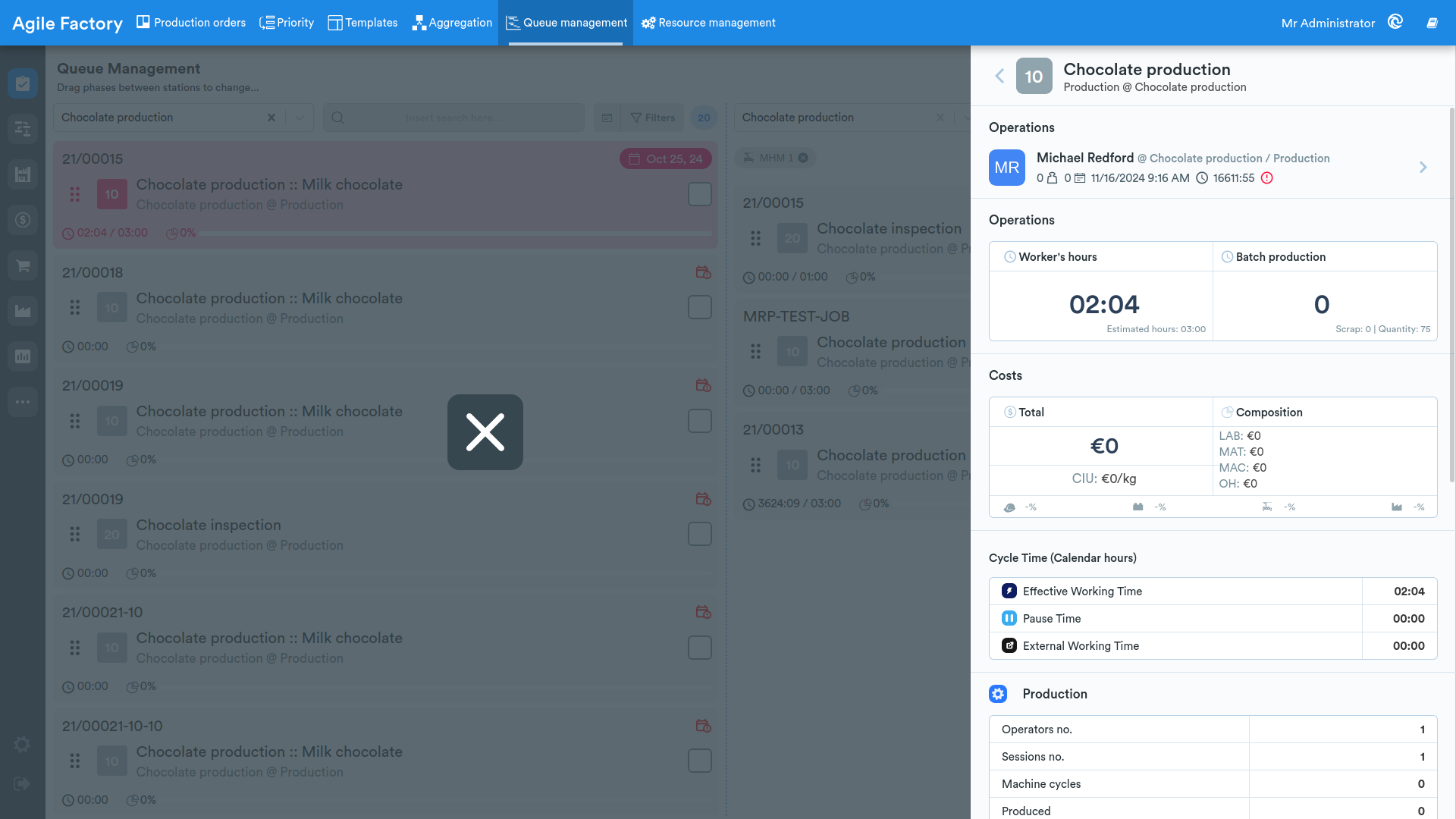Click the logout icon in sidebar
Viewport: 1456px width, 819px height.
point(23,784)
